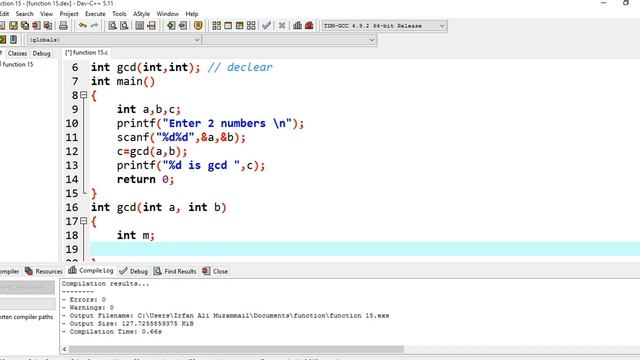Switch to the Resources bottom tab
Screen dimensions: 640x360
(44, 271)
